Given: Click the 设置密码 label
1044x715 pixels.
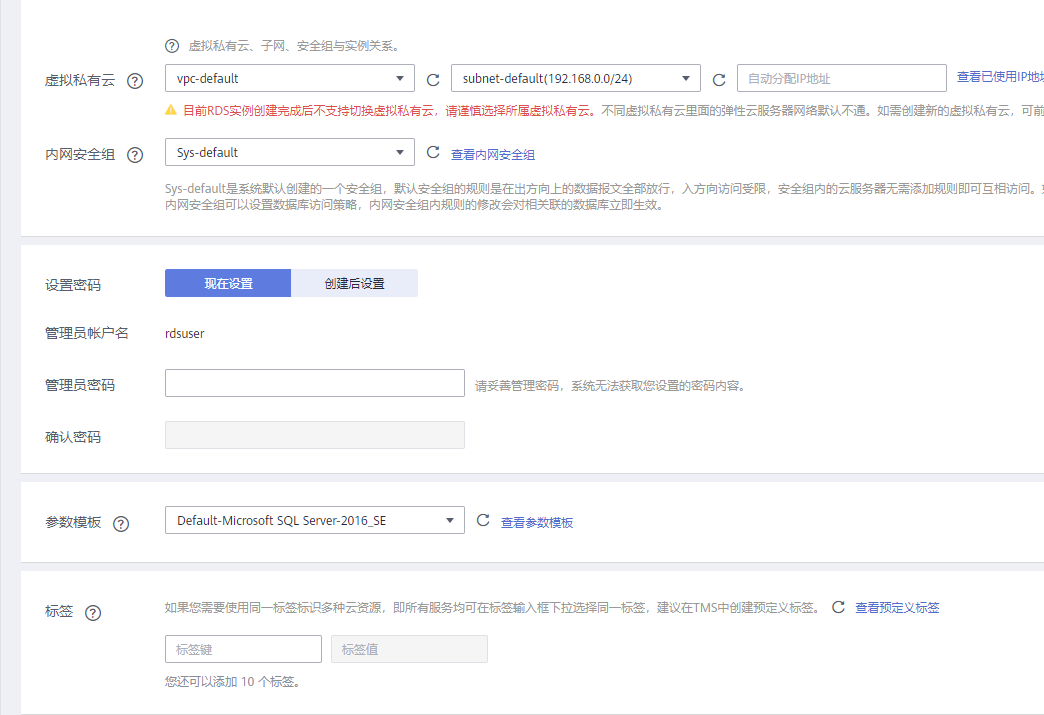Looking at the screenshot, I should (73, 285).
